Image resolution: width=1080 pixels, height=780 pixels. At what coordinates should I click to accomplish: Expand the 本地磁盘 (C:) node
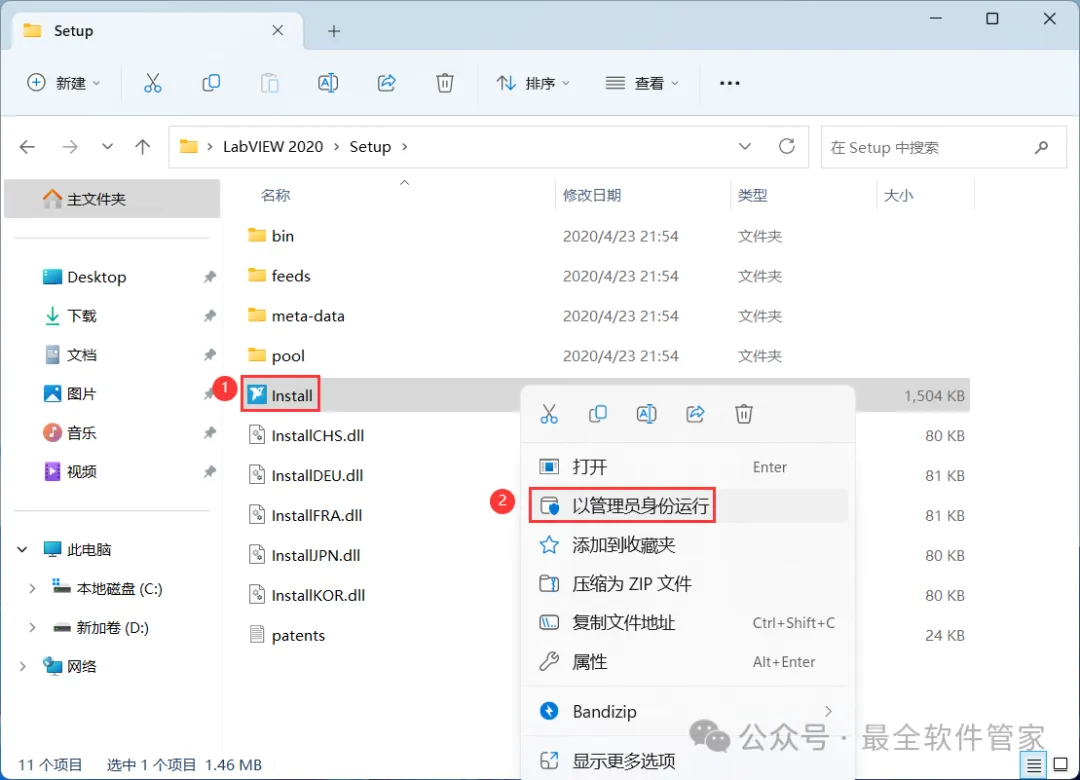coord(32,588)
